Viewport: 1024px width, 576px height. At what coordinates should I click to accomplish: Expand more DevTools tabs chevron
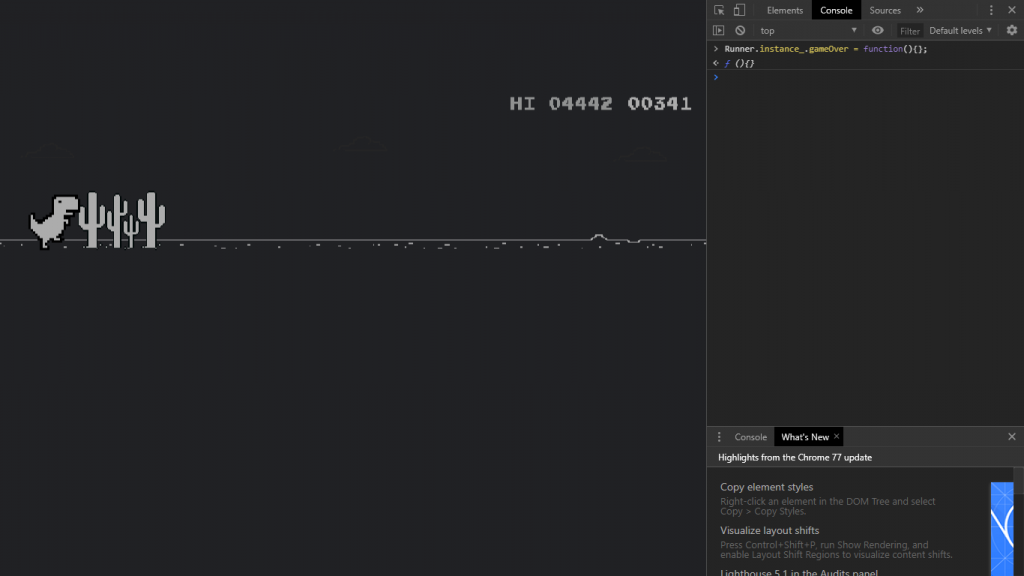(x=920, y=10)
